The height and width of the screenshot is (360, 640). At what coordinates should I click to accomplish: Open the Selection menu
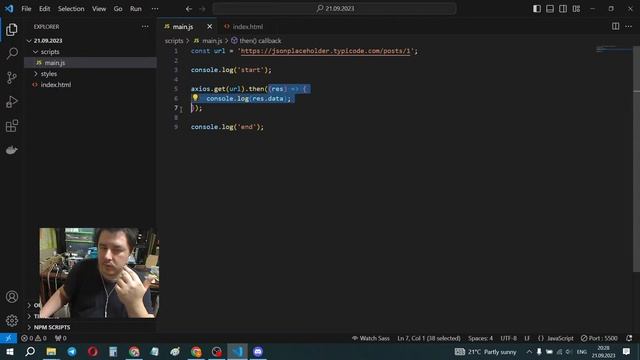[x=71, y=9]
